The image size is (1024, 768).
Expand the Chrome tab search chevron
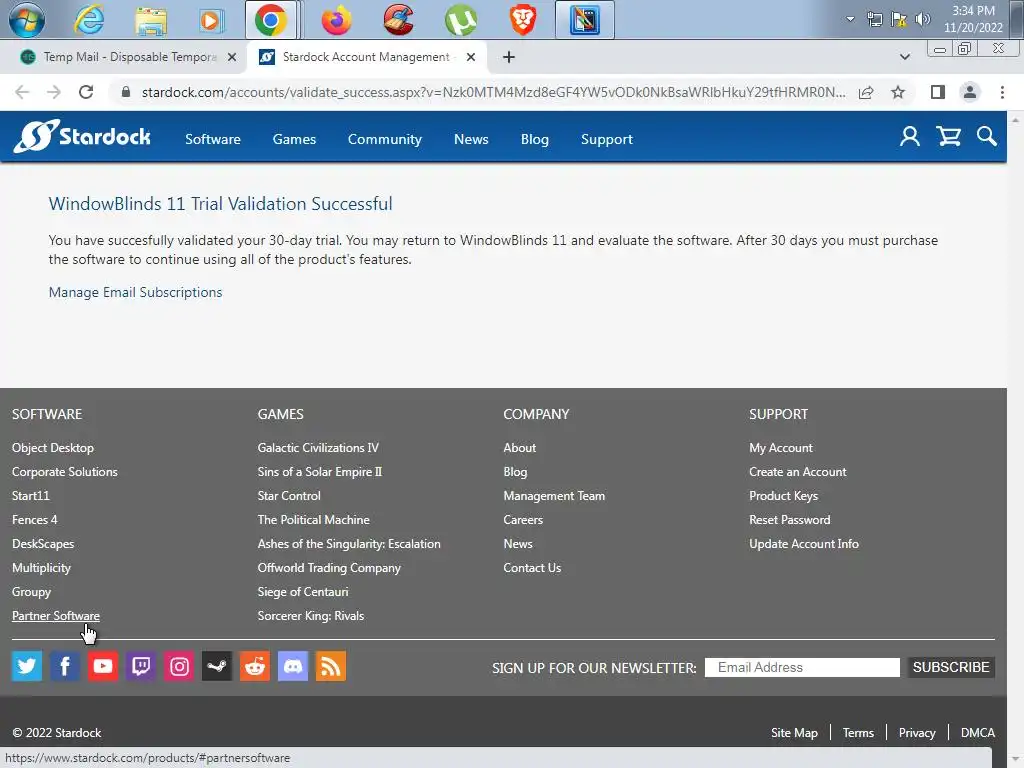point(904,57)
